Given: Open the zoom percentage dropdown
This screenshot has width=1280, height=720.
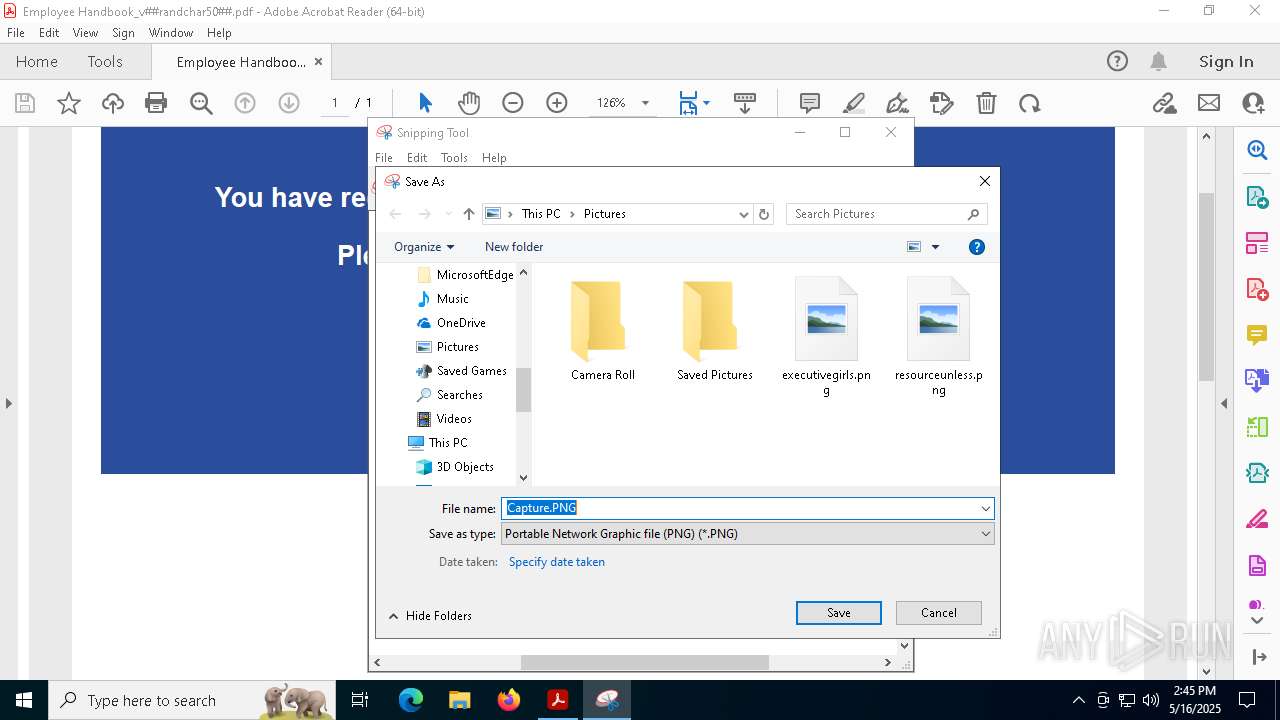Looking at the screenshot, I should pos(645,103).
